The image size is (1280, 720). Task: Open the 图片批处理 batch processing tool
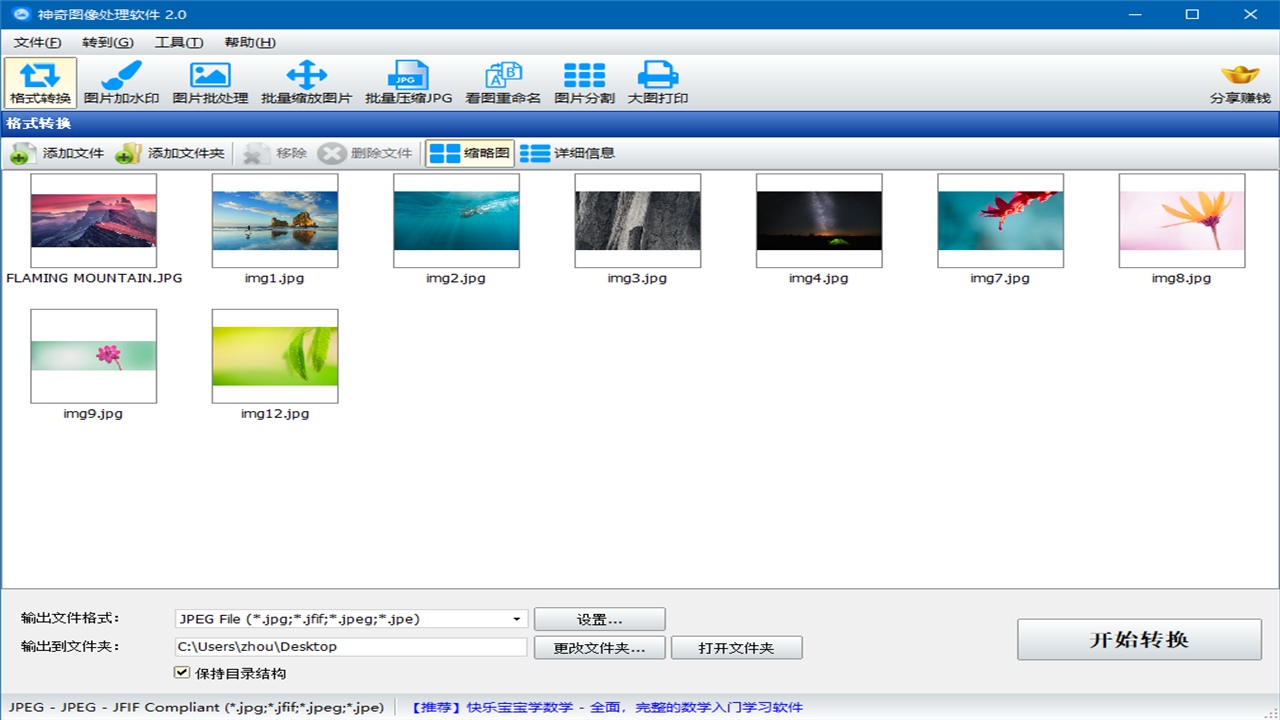coord(210,82)
